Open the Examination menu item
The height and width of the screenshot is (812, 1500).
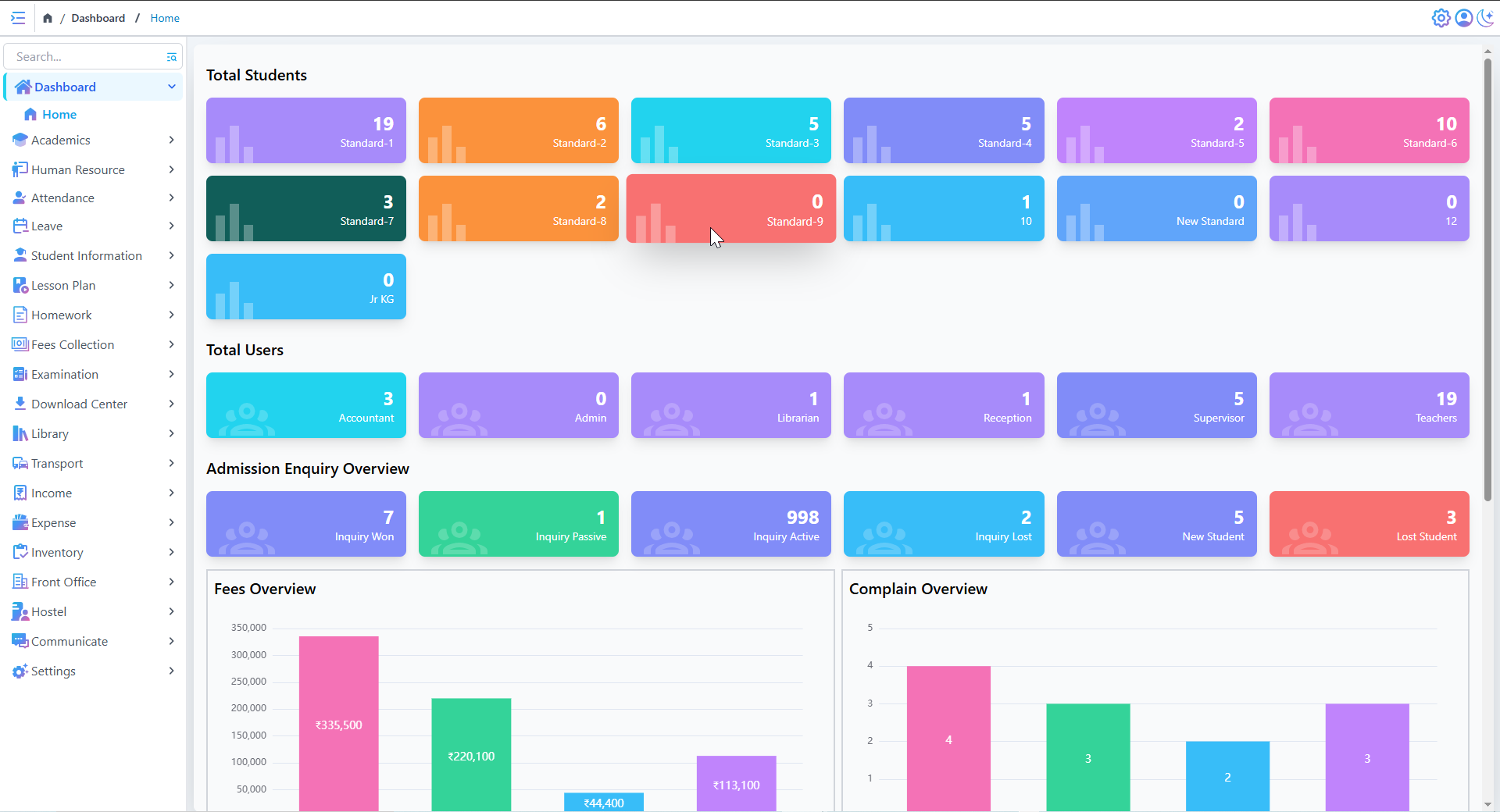[x=65, y=374]
